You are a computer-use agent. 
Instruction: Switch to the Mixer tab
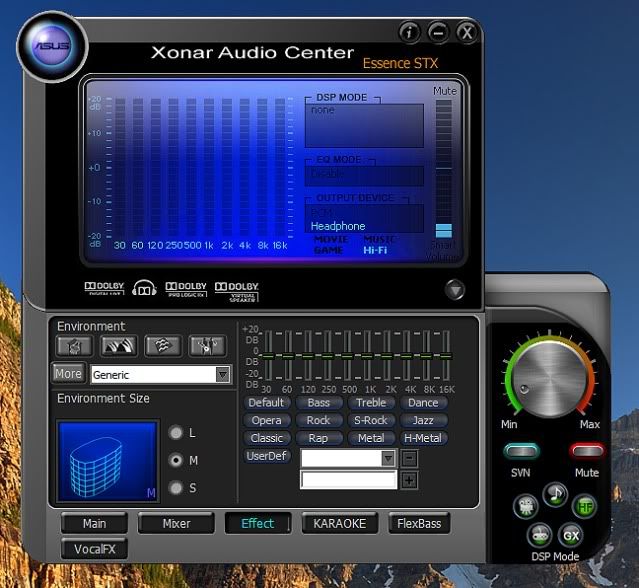click(176, 523)
